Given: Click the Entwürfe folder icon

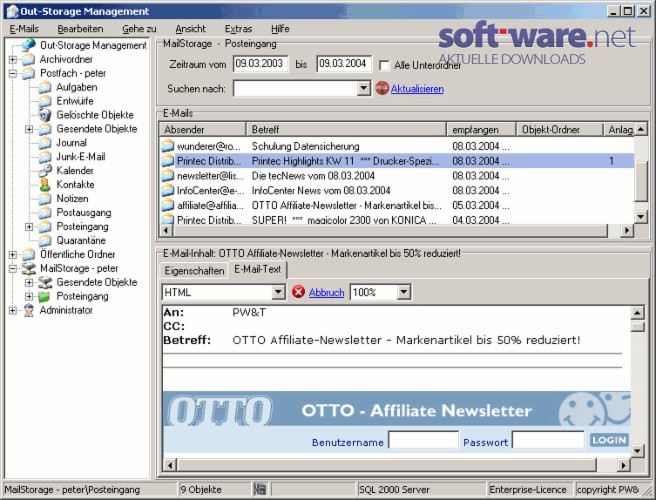Looking at the screenshot, I should coord(45,101).
